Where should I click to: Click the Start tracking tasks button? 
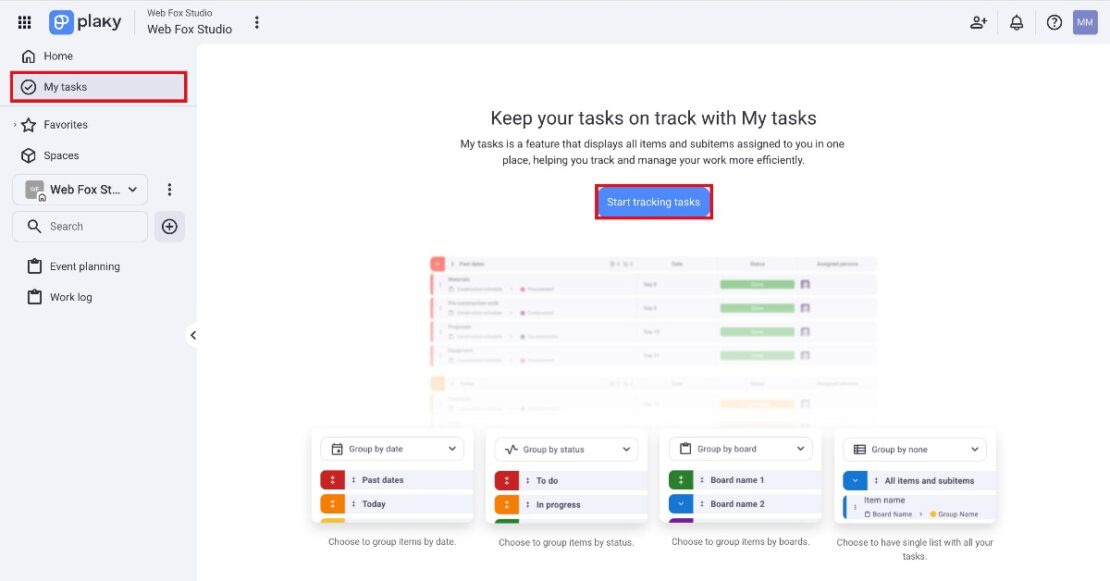(x=653, y=201)
